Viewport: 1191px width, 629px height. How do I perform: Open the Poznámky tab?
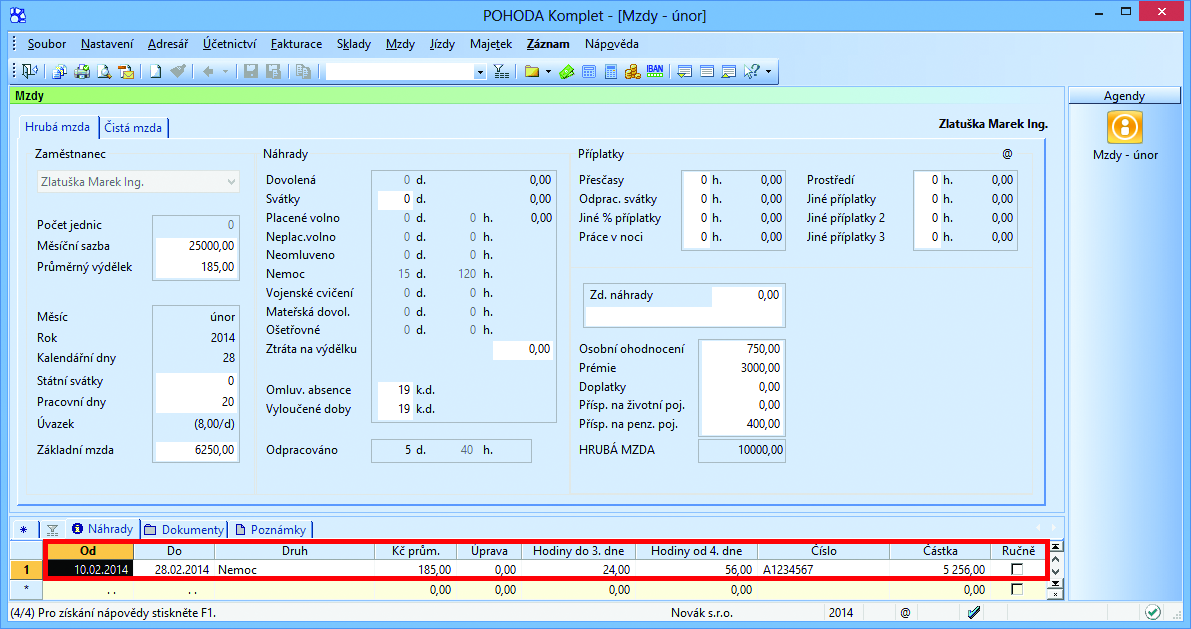tap(271, 529)
